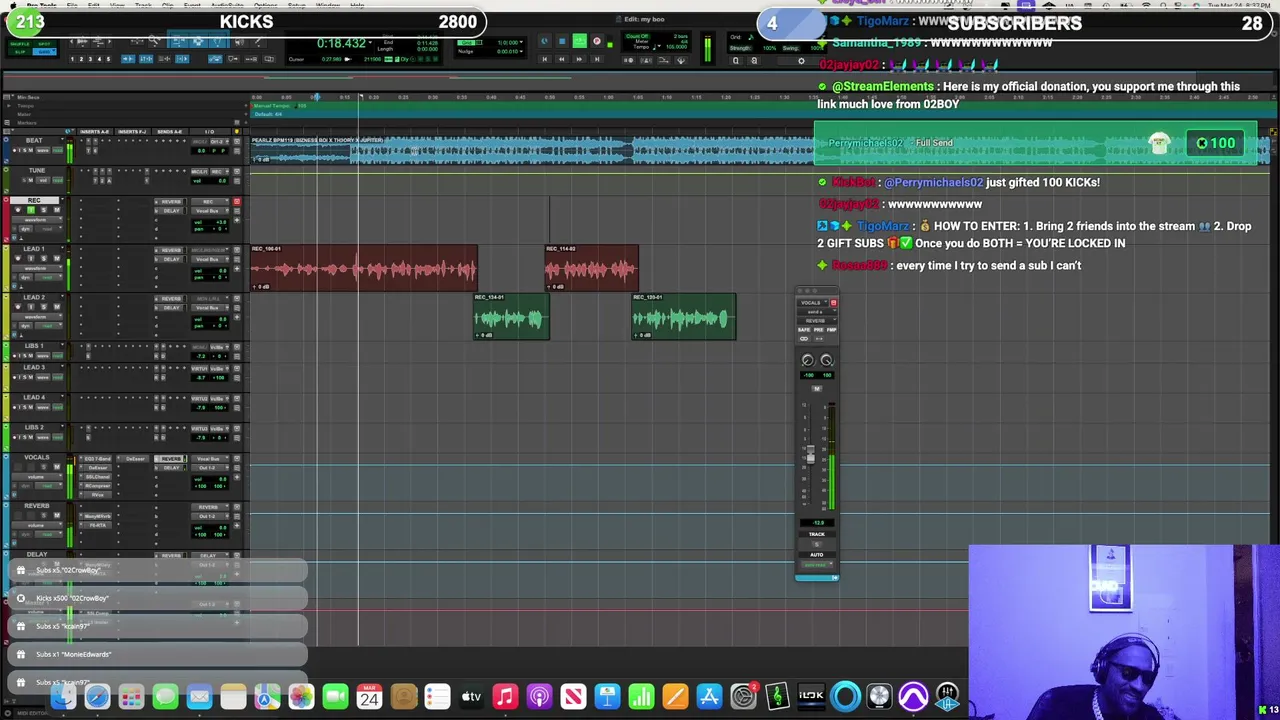Open Podcasts app in the Dock

tap(539, 696)
